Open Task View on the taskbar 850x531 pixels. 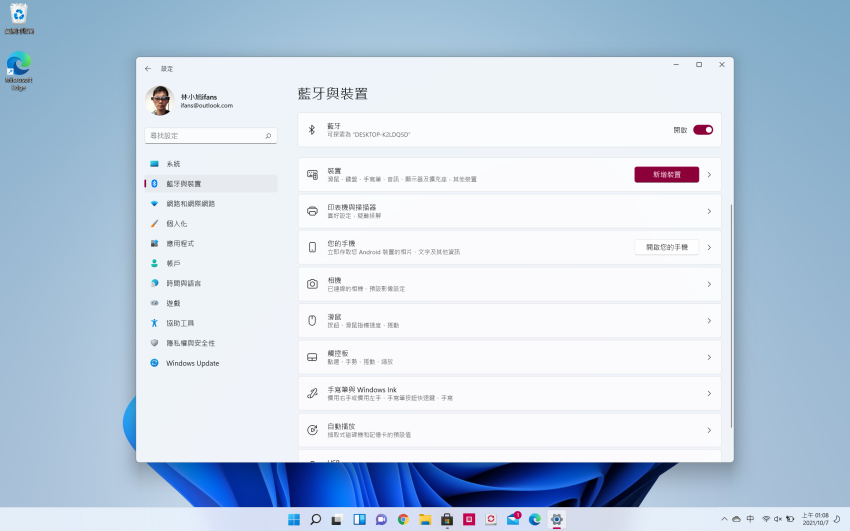click(x=337, y=520)
